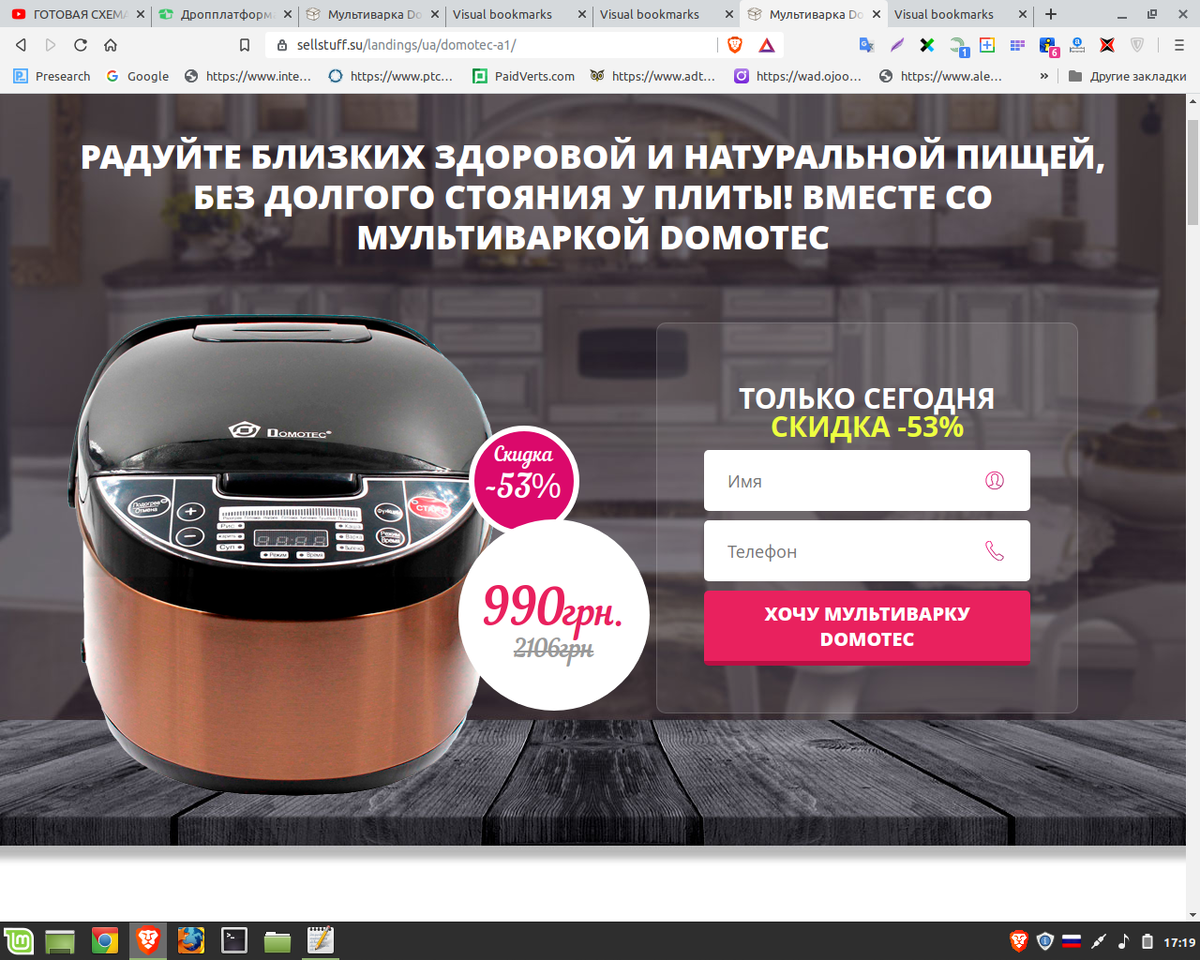Open the Другие закладки bookmarks folder

pos(1126,76)
